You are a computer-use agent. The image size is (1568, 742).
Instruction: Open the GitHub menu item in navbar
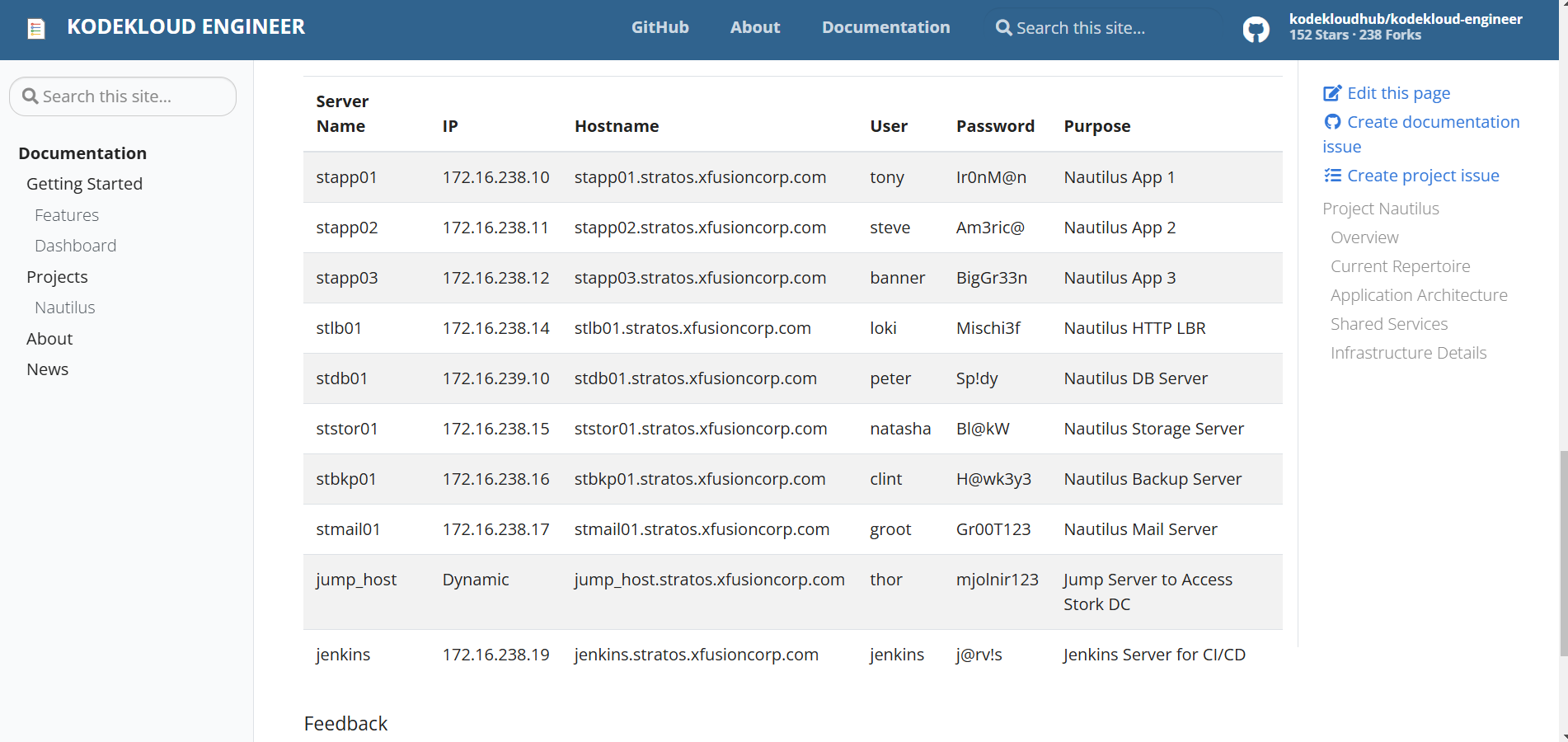pos(660,27)
